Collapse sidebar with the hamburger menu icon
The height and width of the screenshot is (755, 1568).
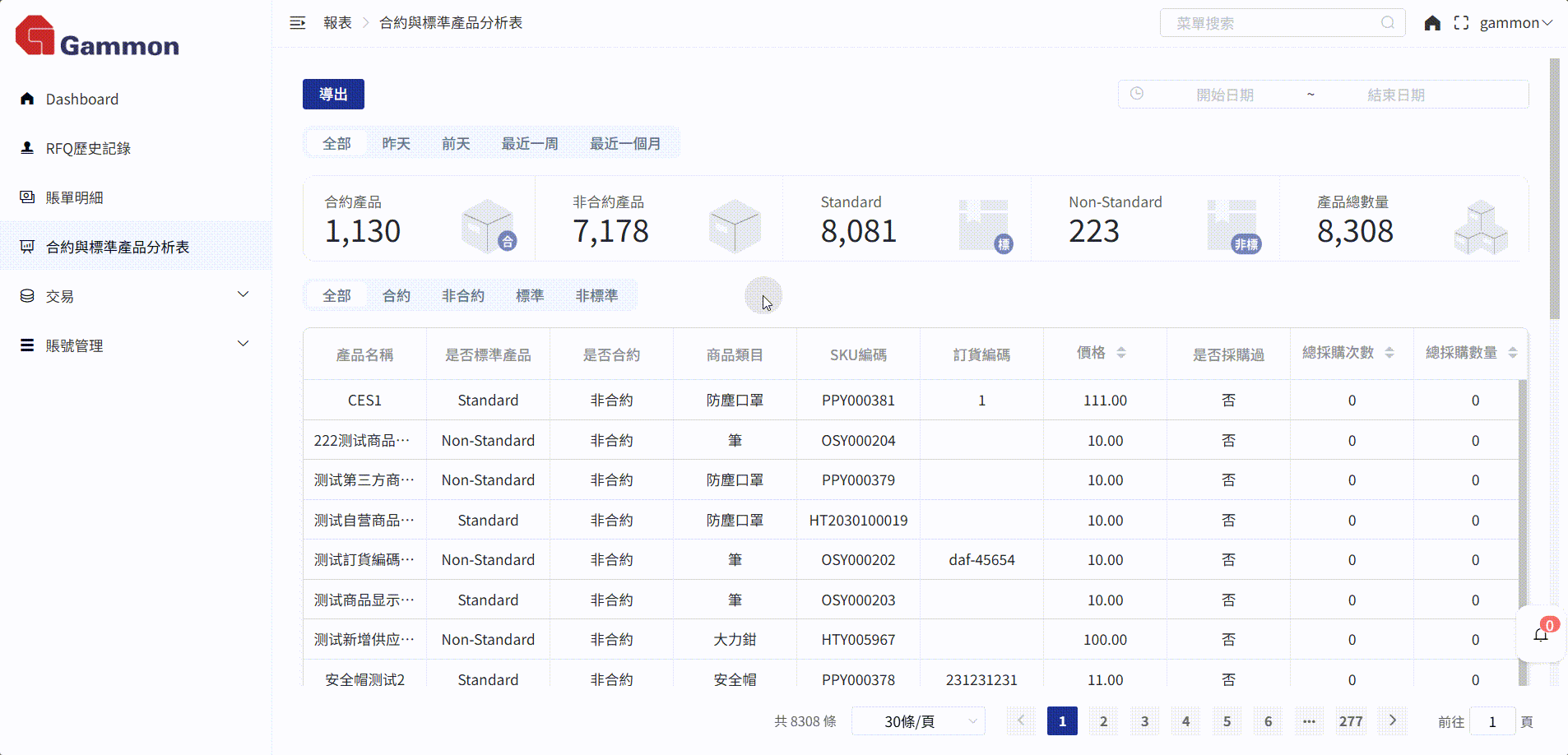point(298,23)
